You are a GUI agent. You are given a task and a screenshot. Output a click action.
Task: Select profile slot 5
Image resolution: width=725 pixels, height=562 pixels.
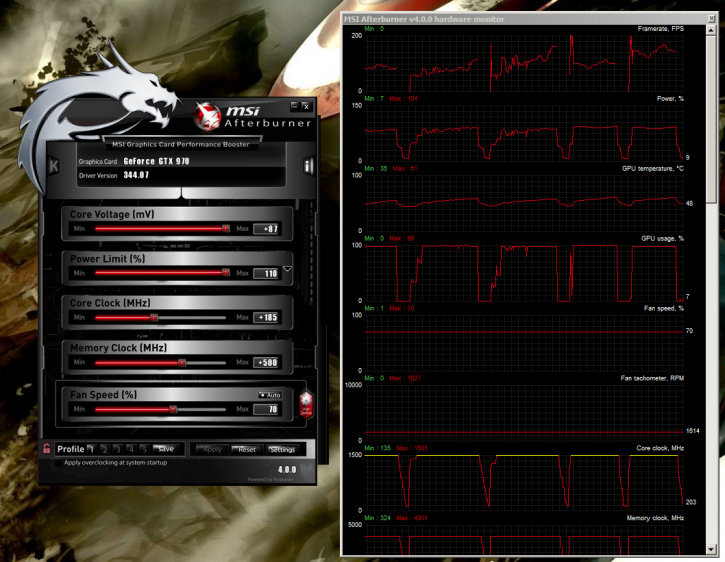[144, 449]
